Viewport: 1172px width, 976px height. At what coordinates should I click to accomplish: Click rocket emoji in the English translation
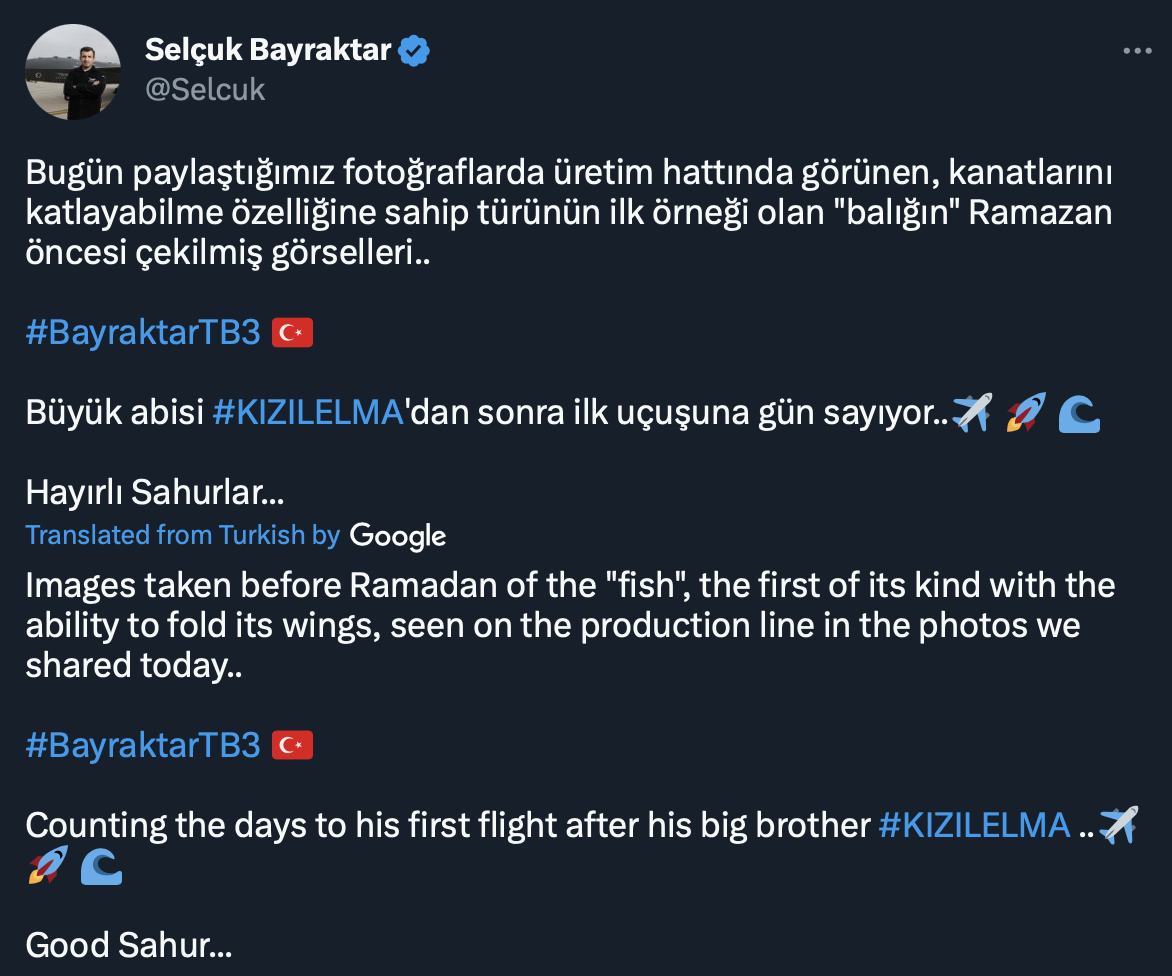pos(47,866)
